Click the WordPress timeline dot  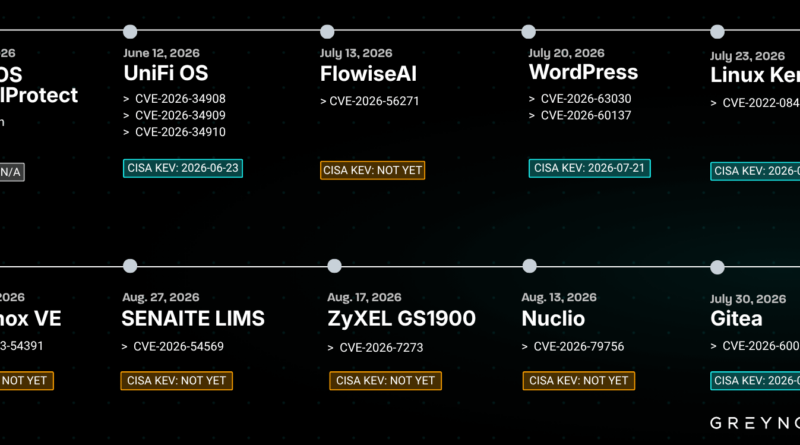pyautogui.click(x=529, y=32)
